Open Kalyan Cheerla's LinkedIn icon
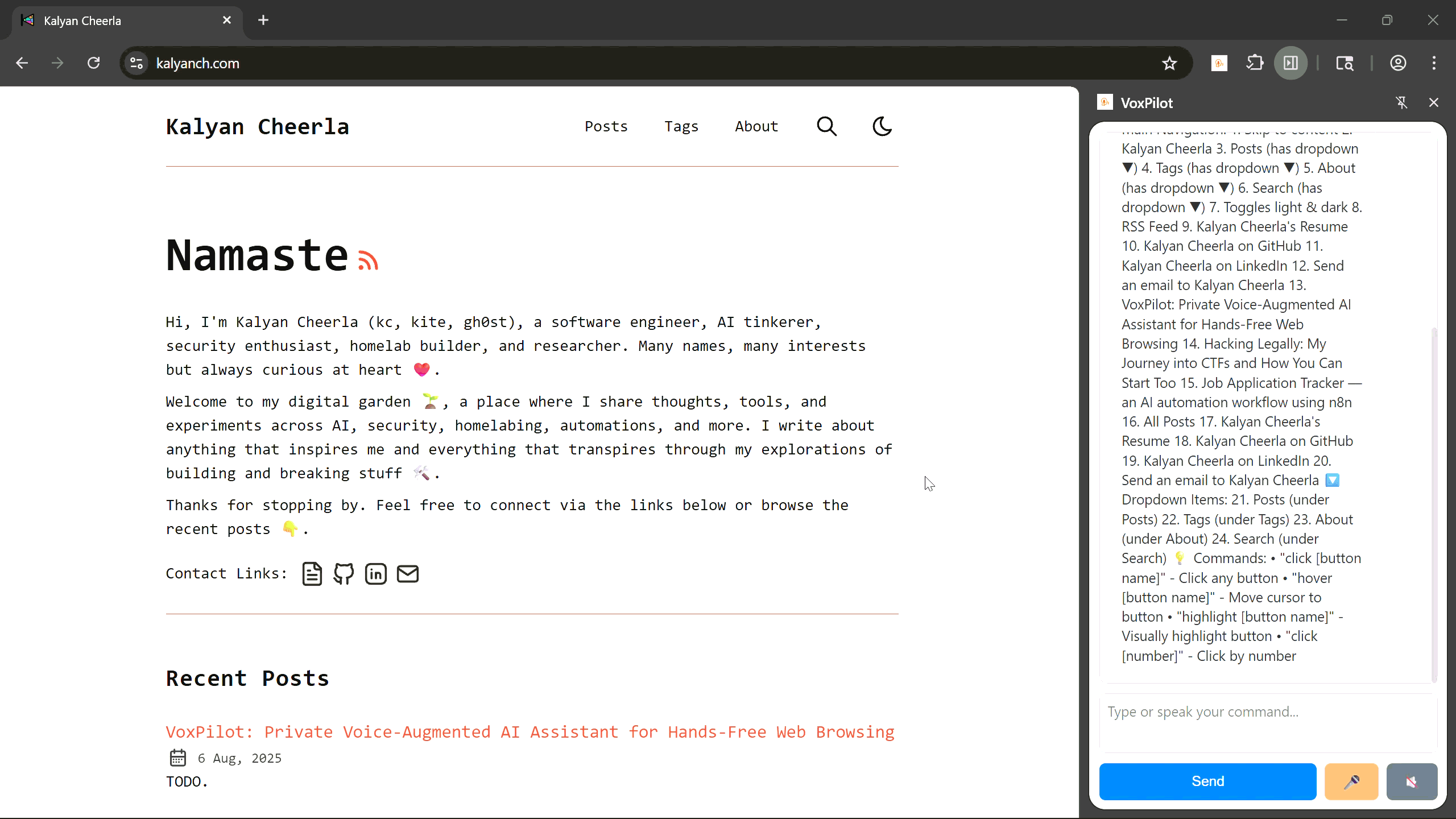 pyautogui.click(x=375, y=573)
